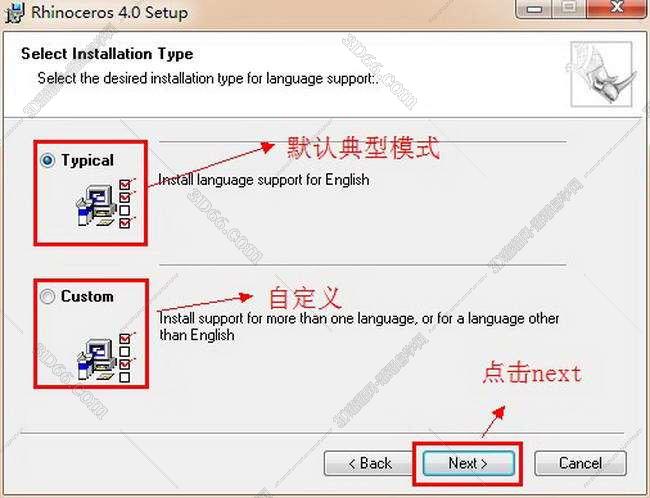Click the "Select Installation Type" heading

click(107, 54)
